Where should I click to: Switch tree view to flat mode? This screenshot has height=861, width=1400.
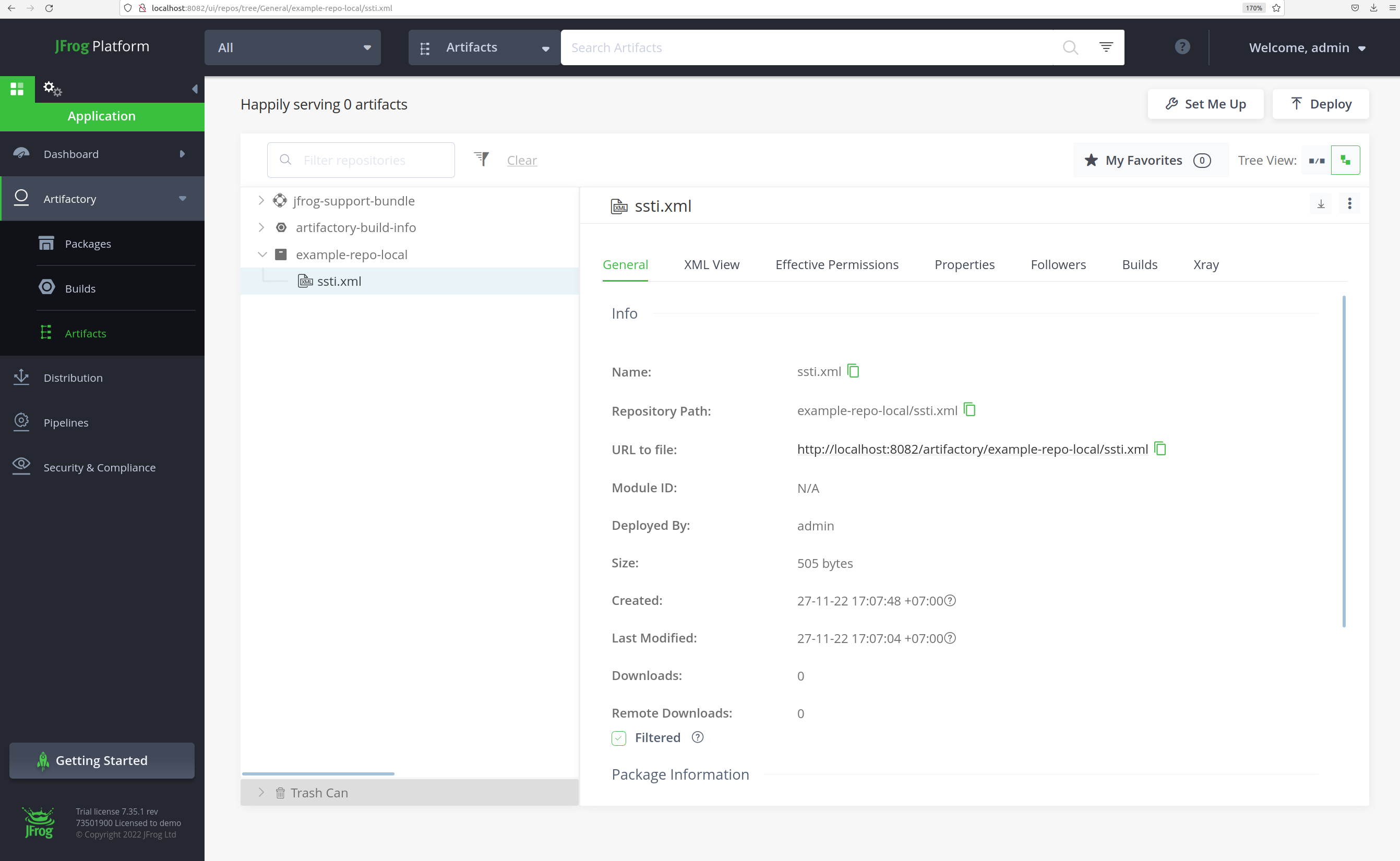pyautogui.click(x=1316, y=161)
